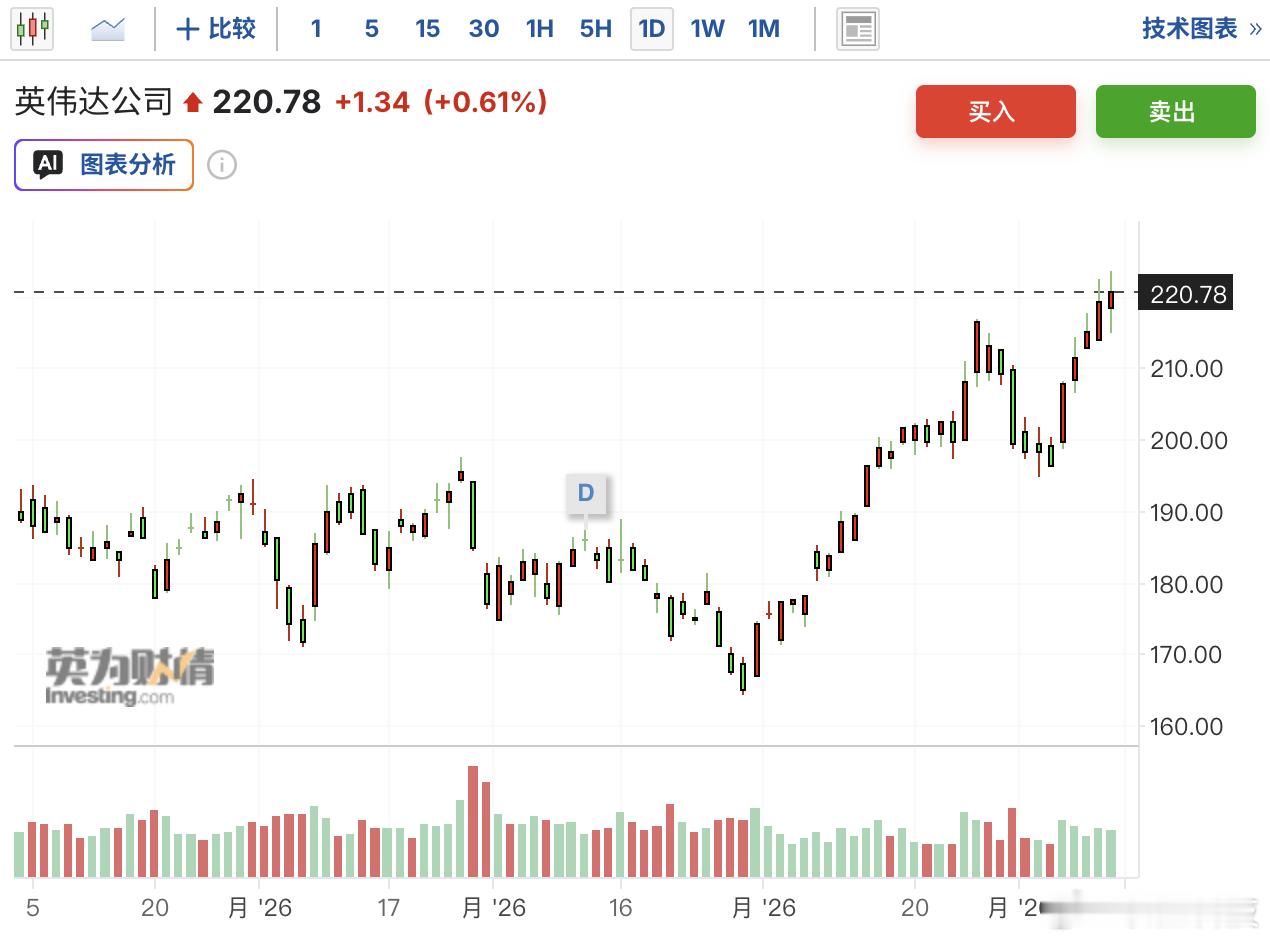Click the D dividend marker on chart
This screenshot has height=942, width=1270.
click(586, 493)
